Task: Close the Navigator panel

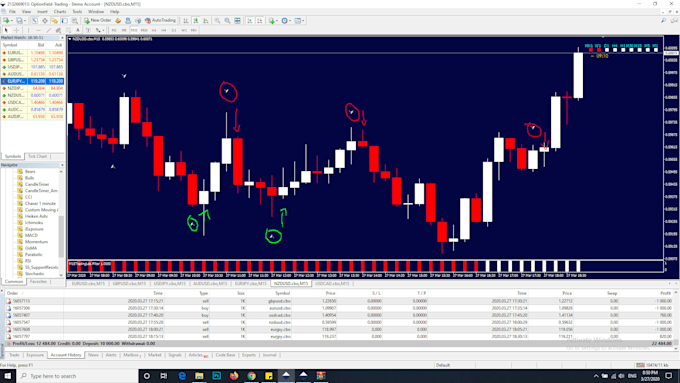Action: pos(62,165)
